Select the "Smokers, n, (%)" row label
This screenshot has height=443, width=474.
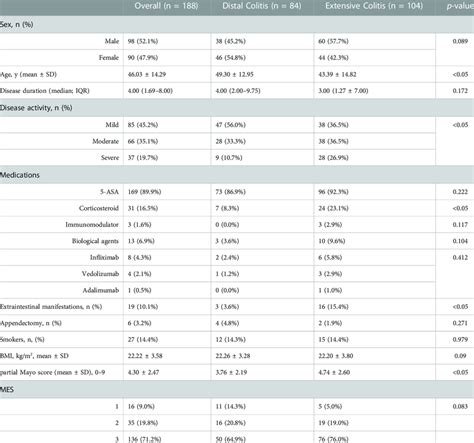point(22,339)
